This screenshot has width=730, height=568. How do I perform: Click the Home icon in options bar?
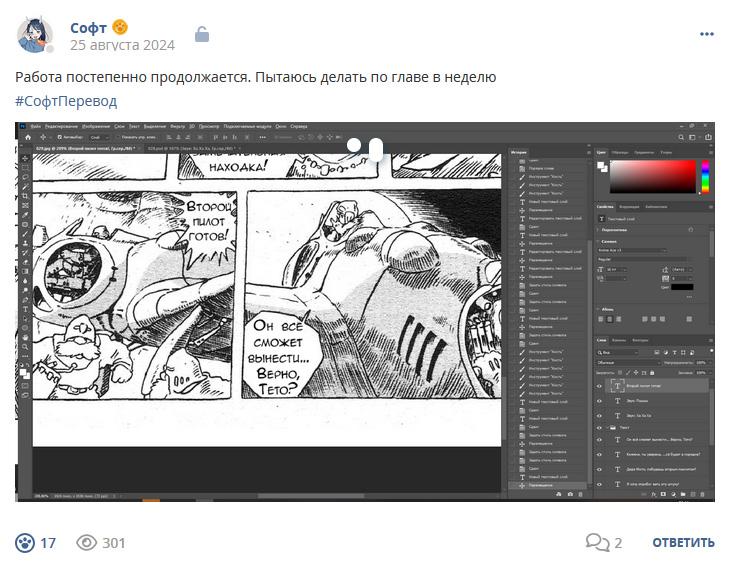coord(28,137)
